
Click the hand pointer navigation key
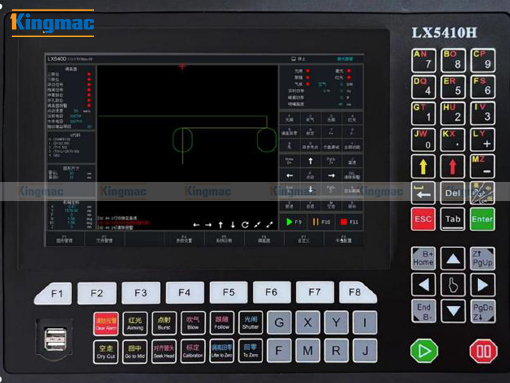tap(453, 285)
